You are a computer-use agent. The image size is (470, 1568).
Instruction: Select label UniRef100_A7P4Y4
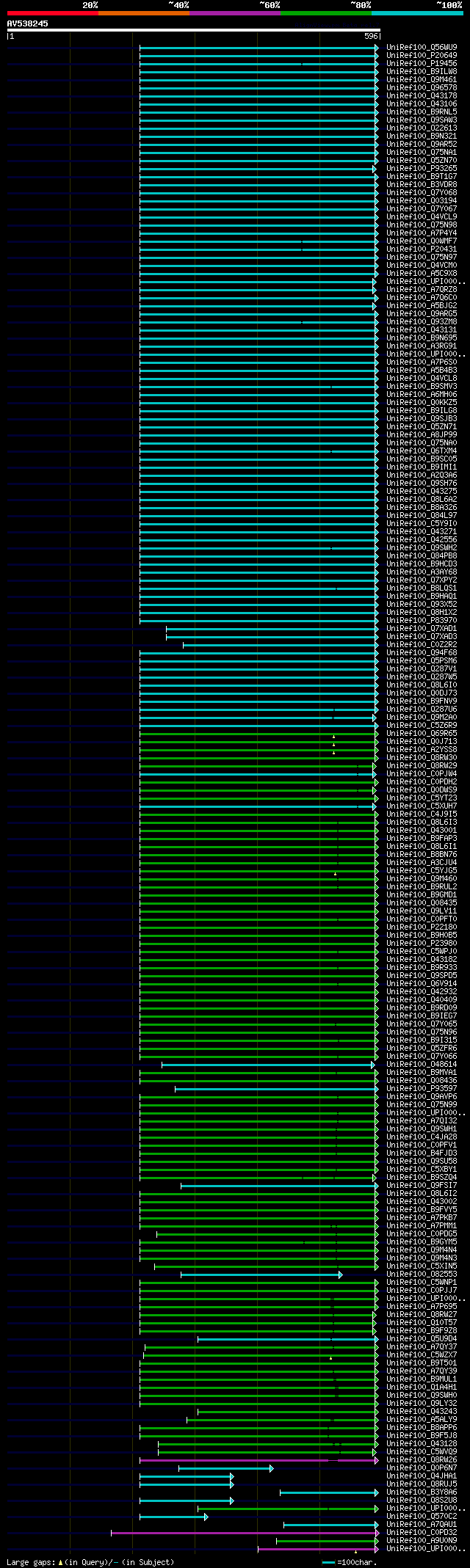tap(422, 233)
